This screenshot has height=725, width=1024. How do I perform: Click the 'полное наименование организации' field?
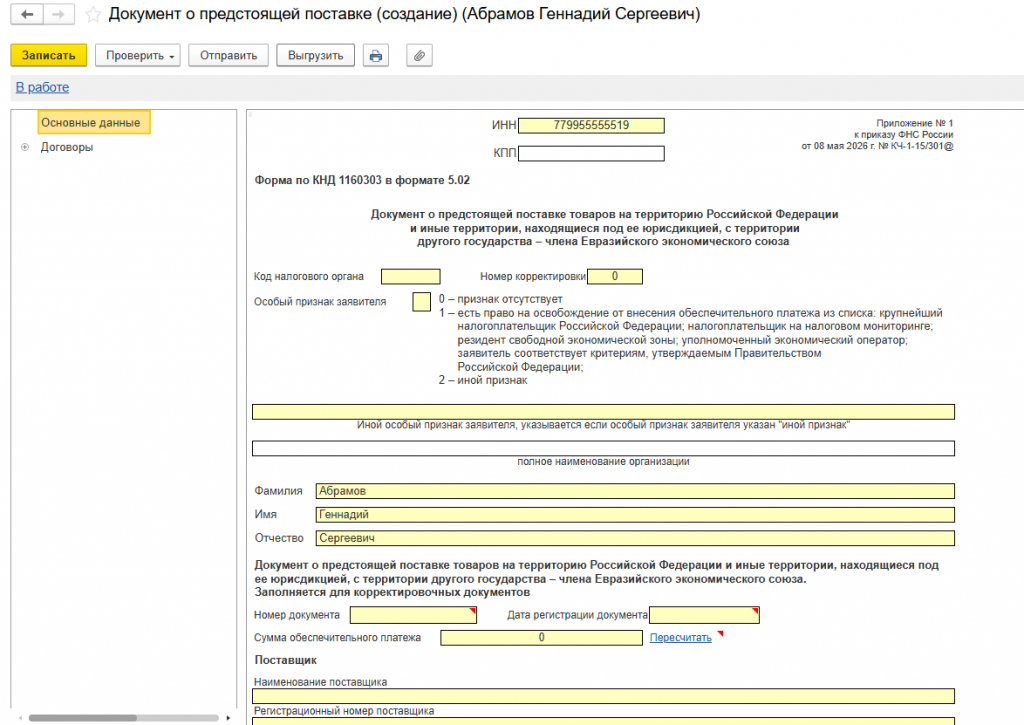click(603, 448)
